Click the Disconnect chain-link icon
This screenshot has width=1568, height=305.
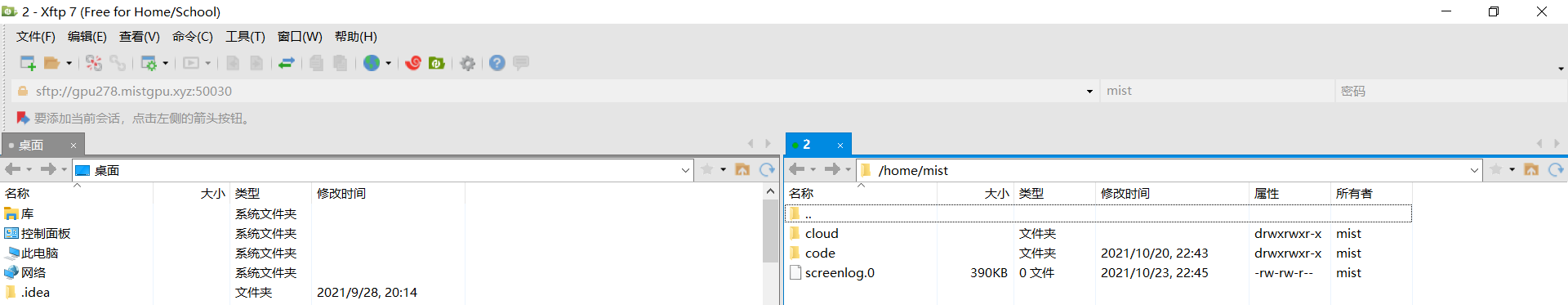pos(118,63)
